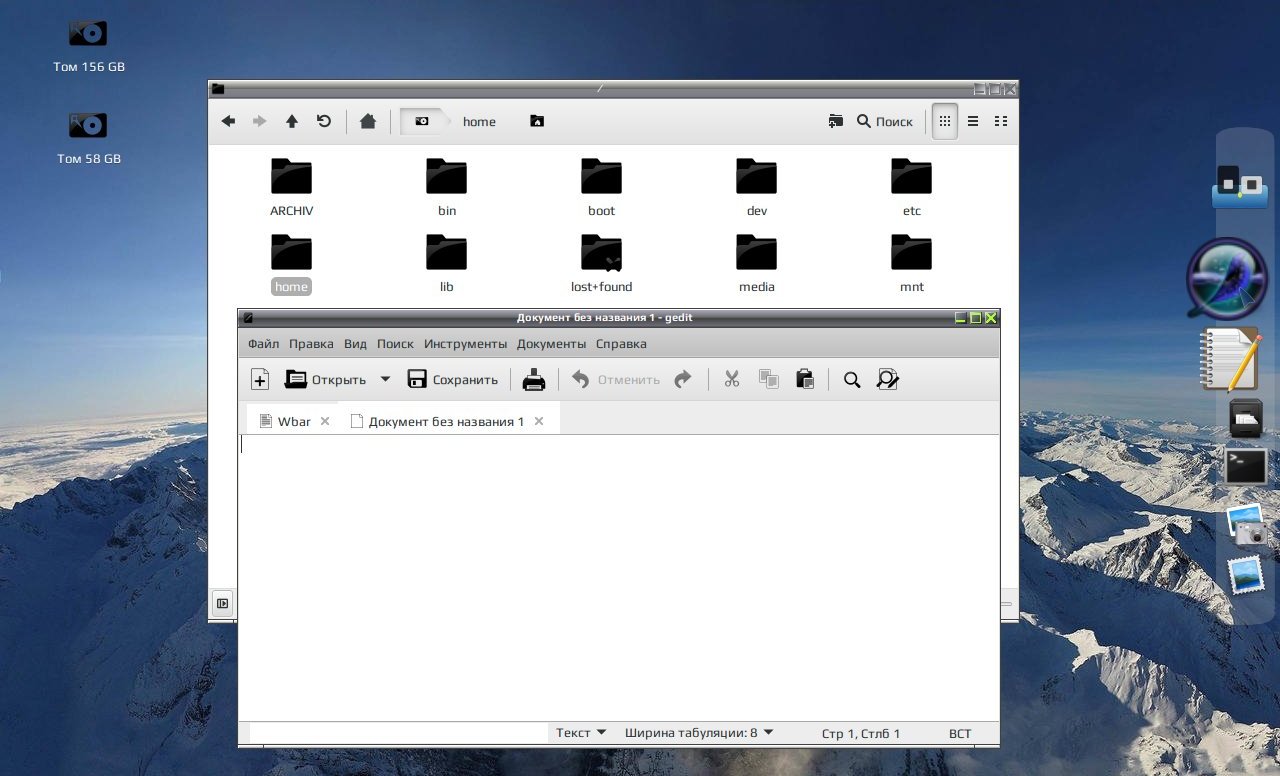Open the Ширина табуляции dropdown
Viewport: 1280px width, 776px height.
(699, 733)
